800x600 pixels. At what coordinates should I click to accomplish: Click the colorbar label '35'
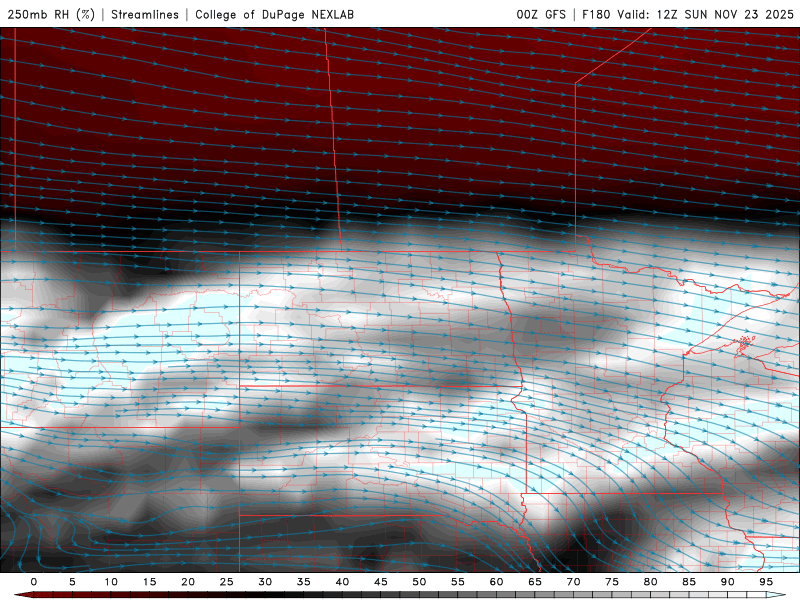point(304,582)
